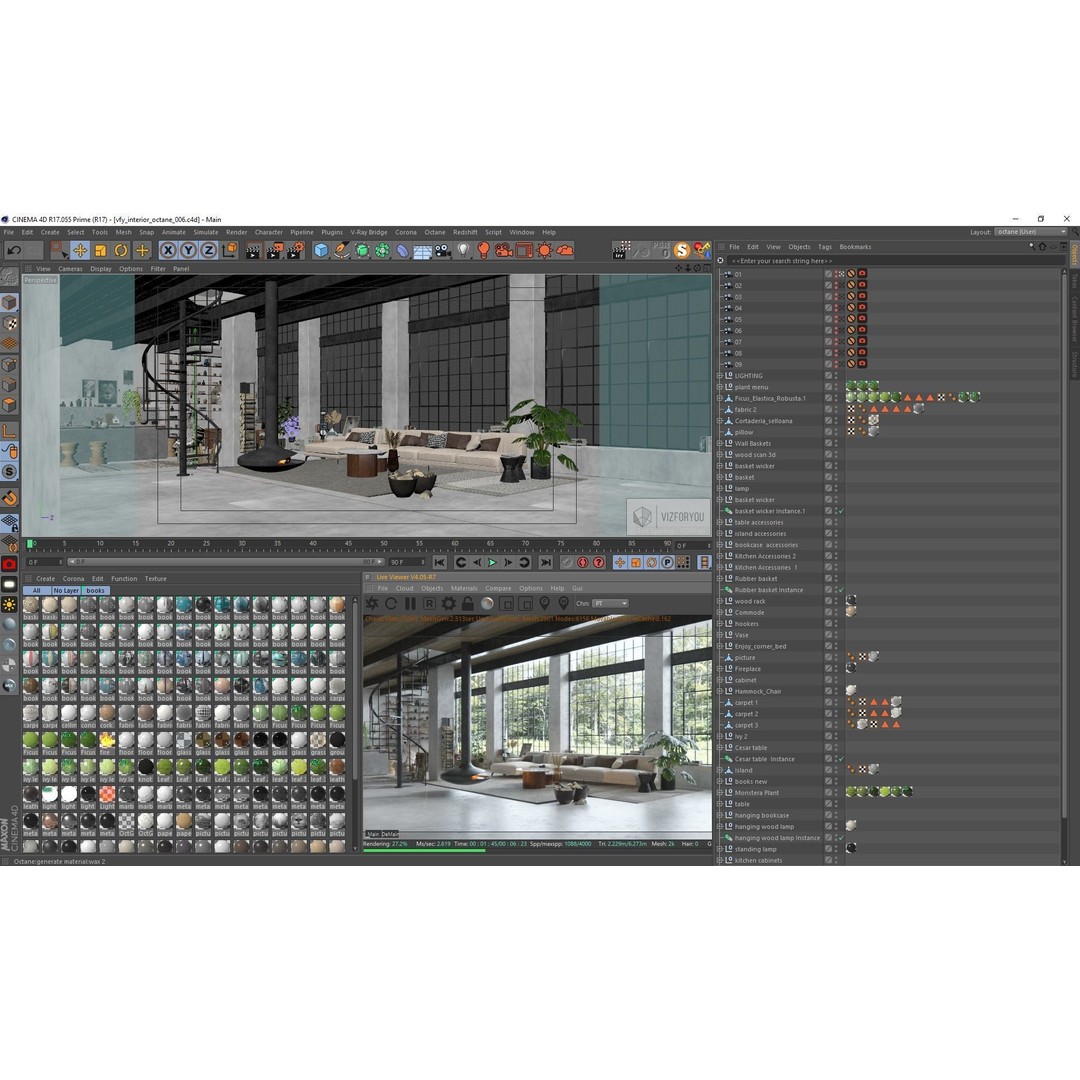Expand the kitchen cabinets group
The width and height of the screenshot is (1080, 1080).
coord(720,860)
